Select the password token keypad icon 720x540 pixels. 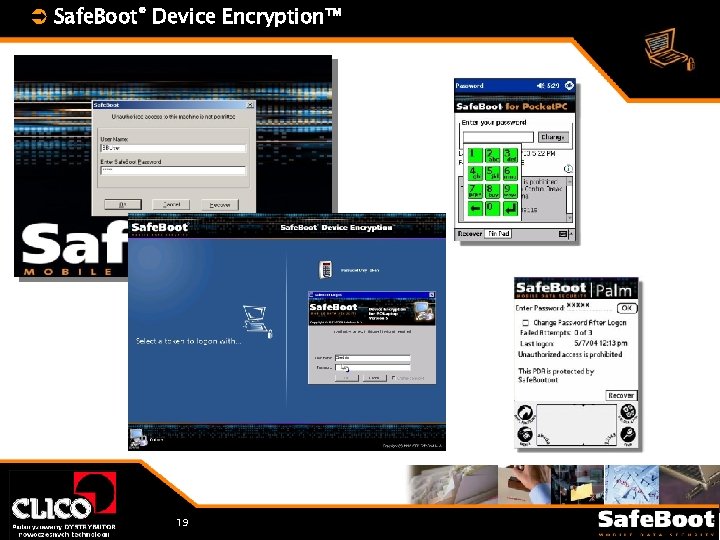point(326,269)
